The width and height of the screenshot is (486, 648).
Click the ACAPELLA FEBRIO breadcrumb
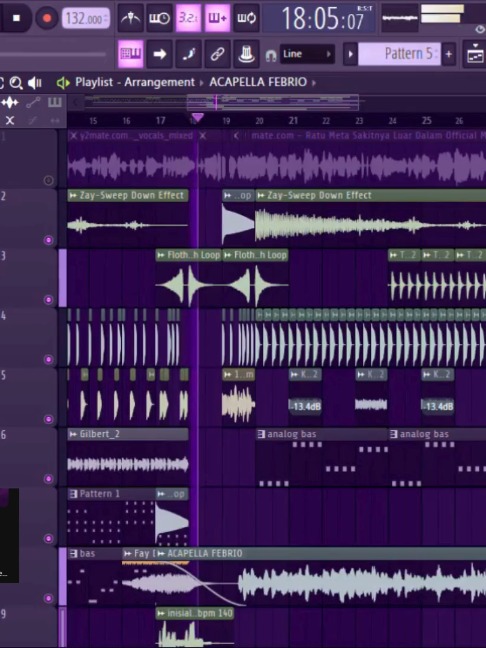coord(258,82)
